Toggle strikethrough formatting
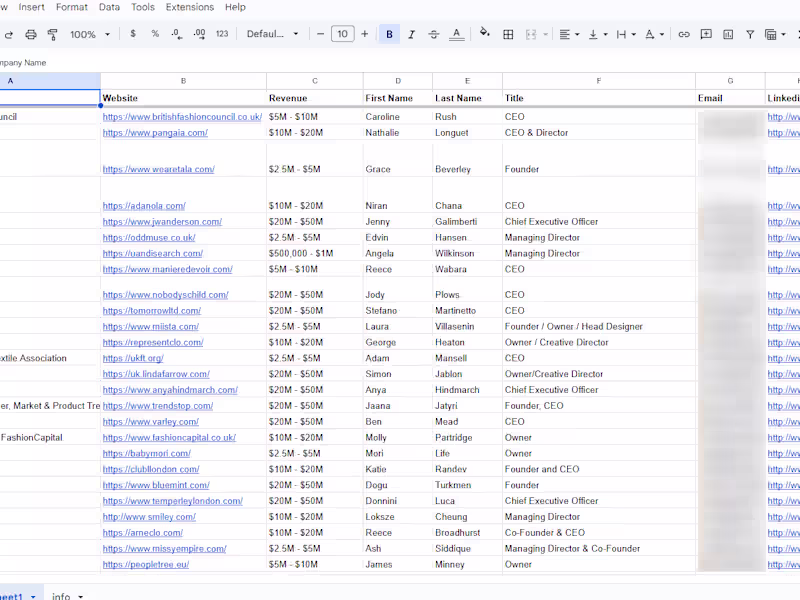This screenshot has width=800, height=600. click(x=433, y=34)
